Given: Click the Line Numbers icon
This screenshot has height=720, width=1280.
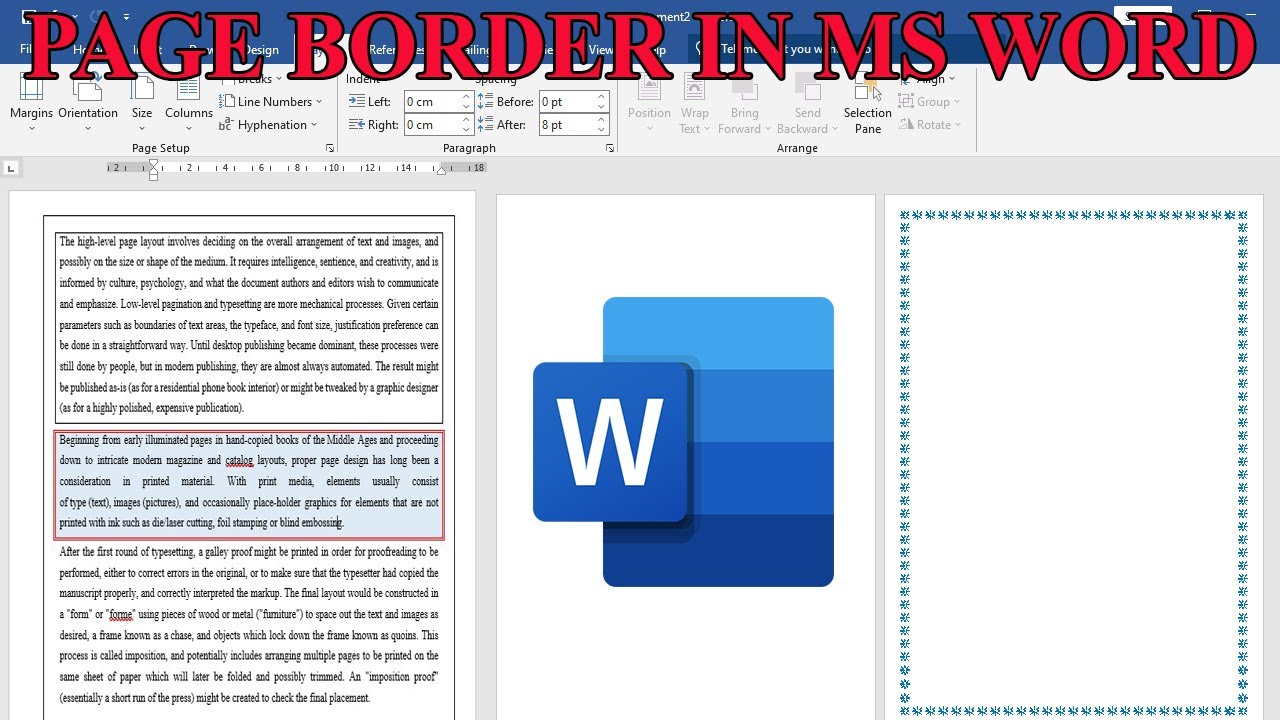Looking at the screenshot, I should point(227,101).
